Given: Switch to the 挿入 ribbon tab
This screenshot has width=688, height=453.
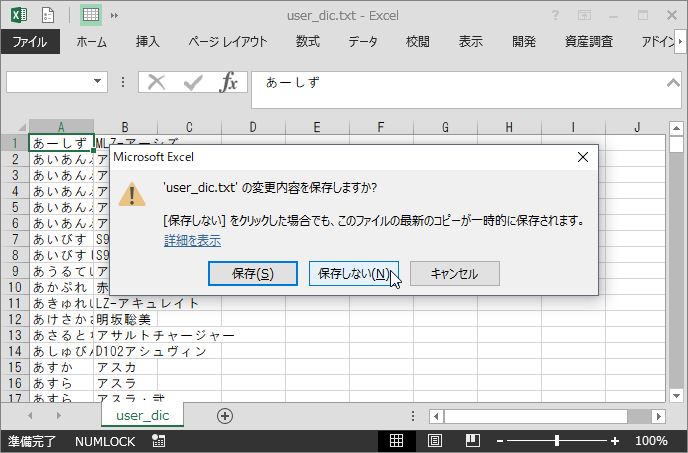Looking at the screenshot, I should tap(147, 42).
